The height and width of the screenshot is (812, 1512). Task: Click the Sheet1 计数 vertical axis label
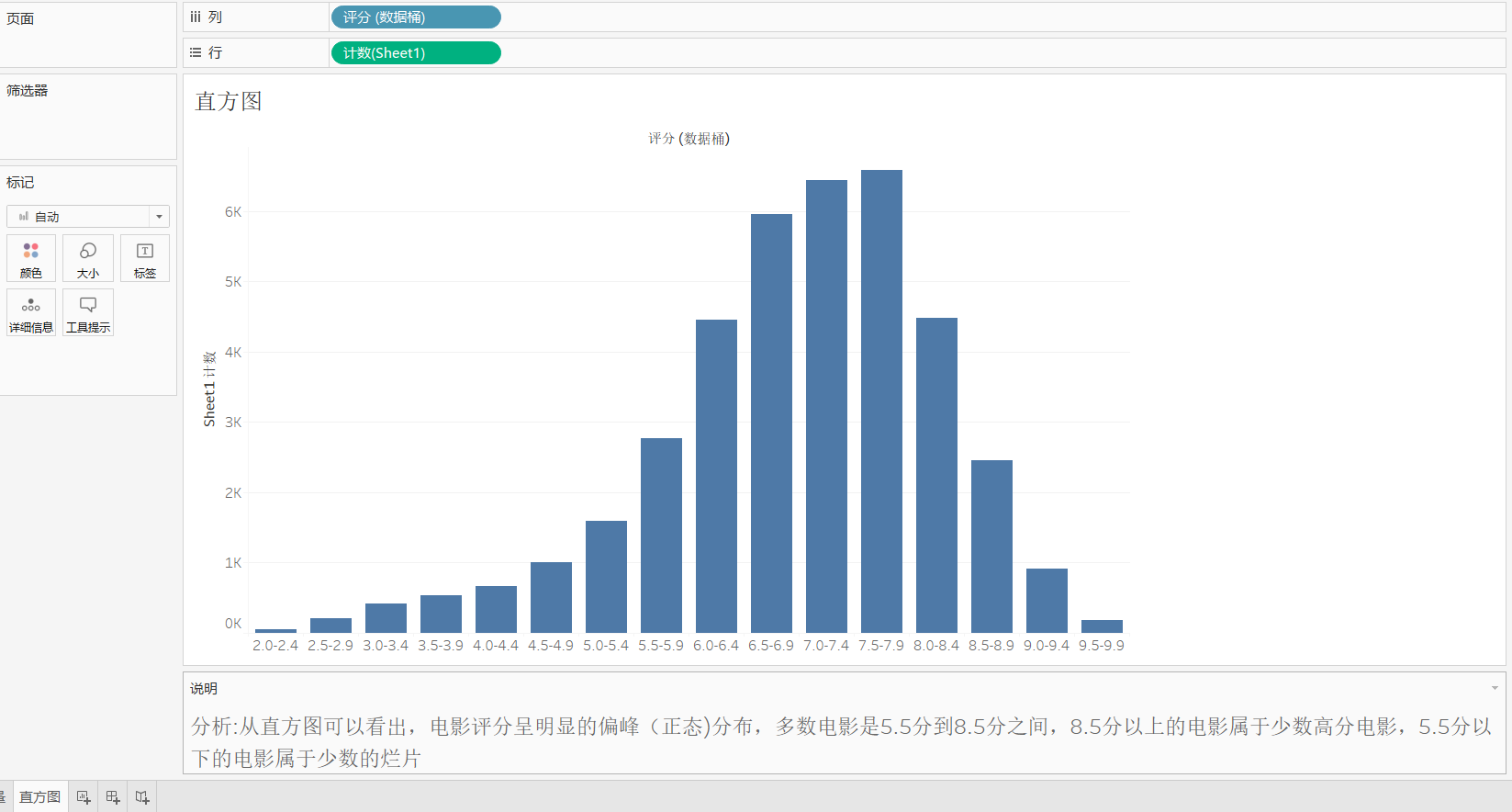coord(209,389)
